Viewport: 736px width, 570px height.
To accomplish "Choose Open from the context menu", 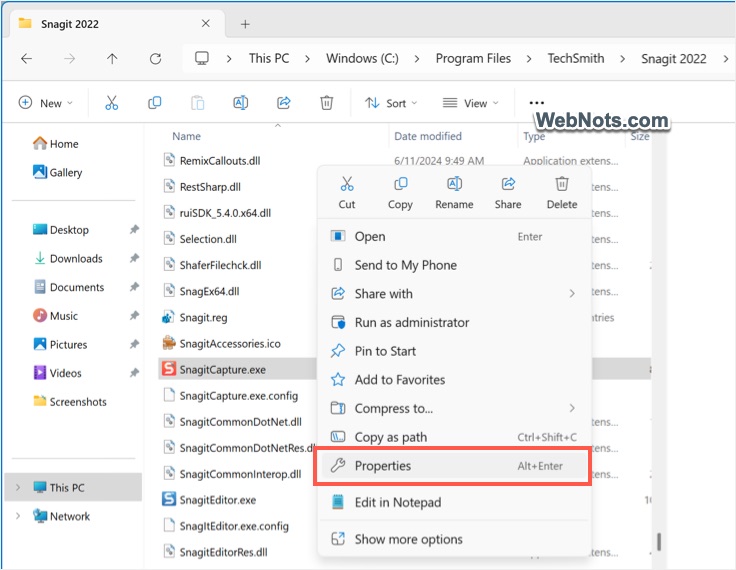I will coord(453,236).
